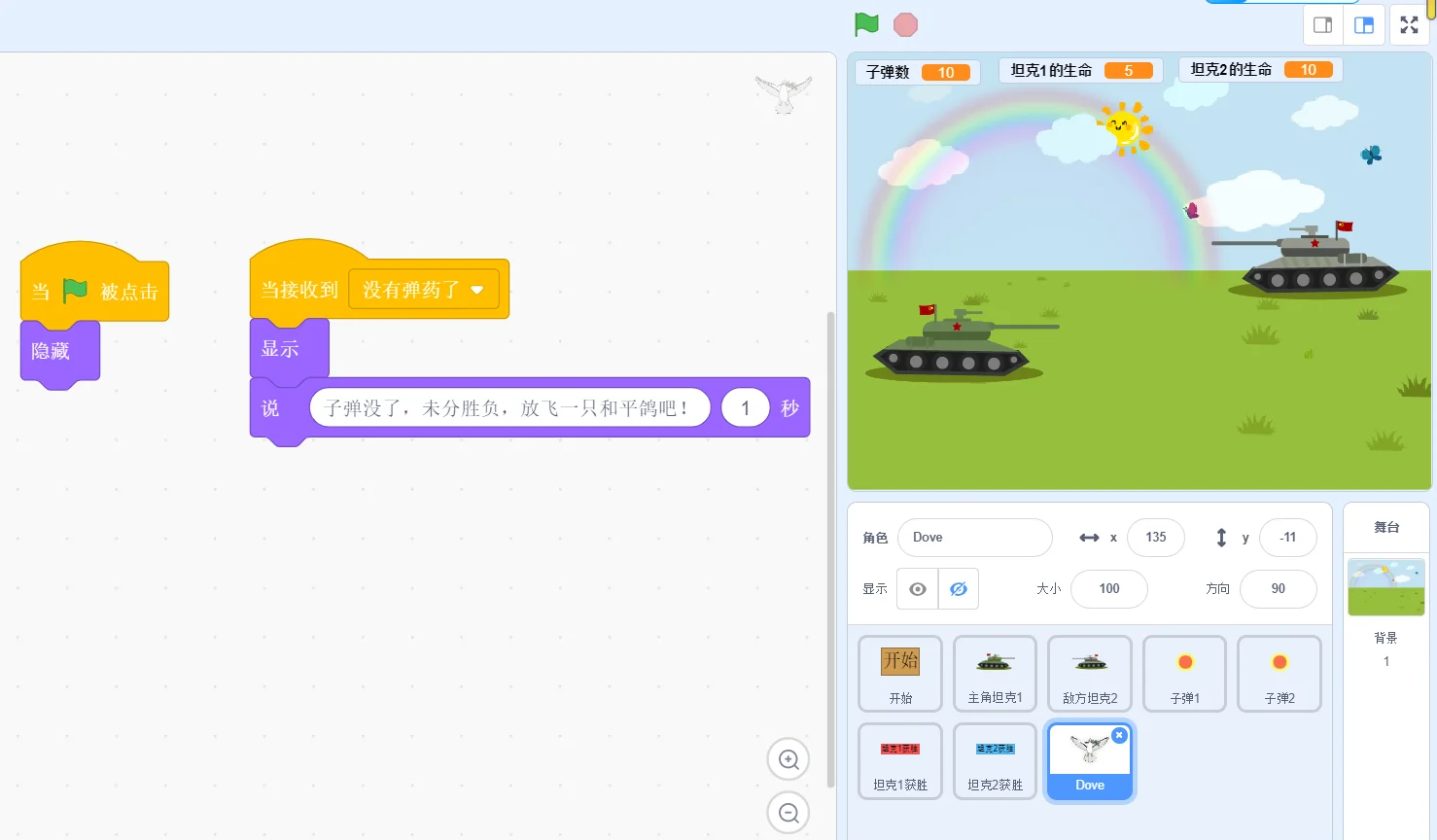Click the 开始 sprite in the sprite list
This screenshot has height=840, width=1437.
tap(899, 673)
